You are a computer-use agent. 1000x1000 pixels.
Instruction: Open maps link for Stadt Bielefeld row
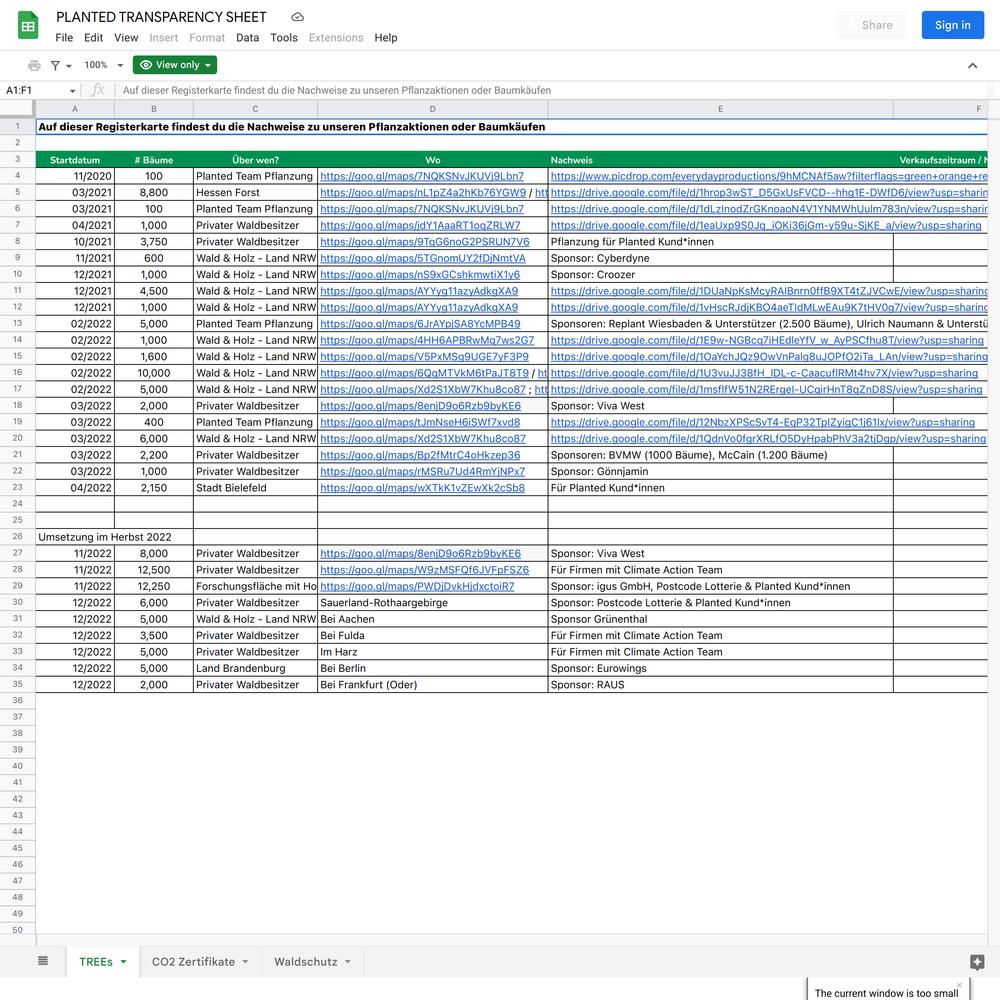coord(422,488)
